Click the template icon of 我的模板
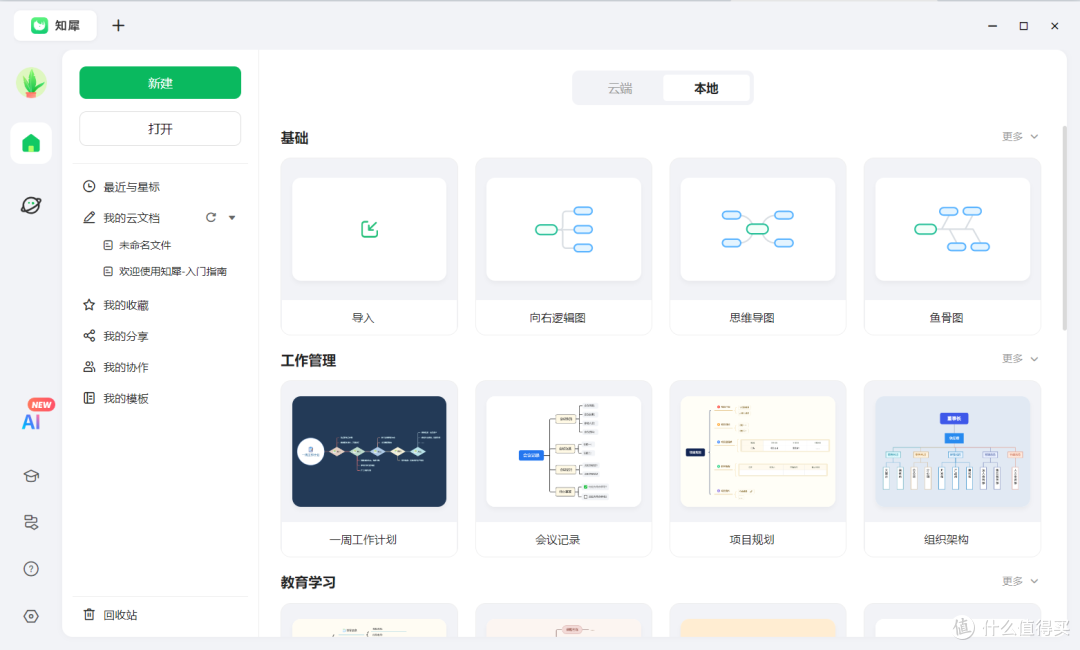The height and width of the screenshot is (650, 1080). point(89,398)
